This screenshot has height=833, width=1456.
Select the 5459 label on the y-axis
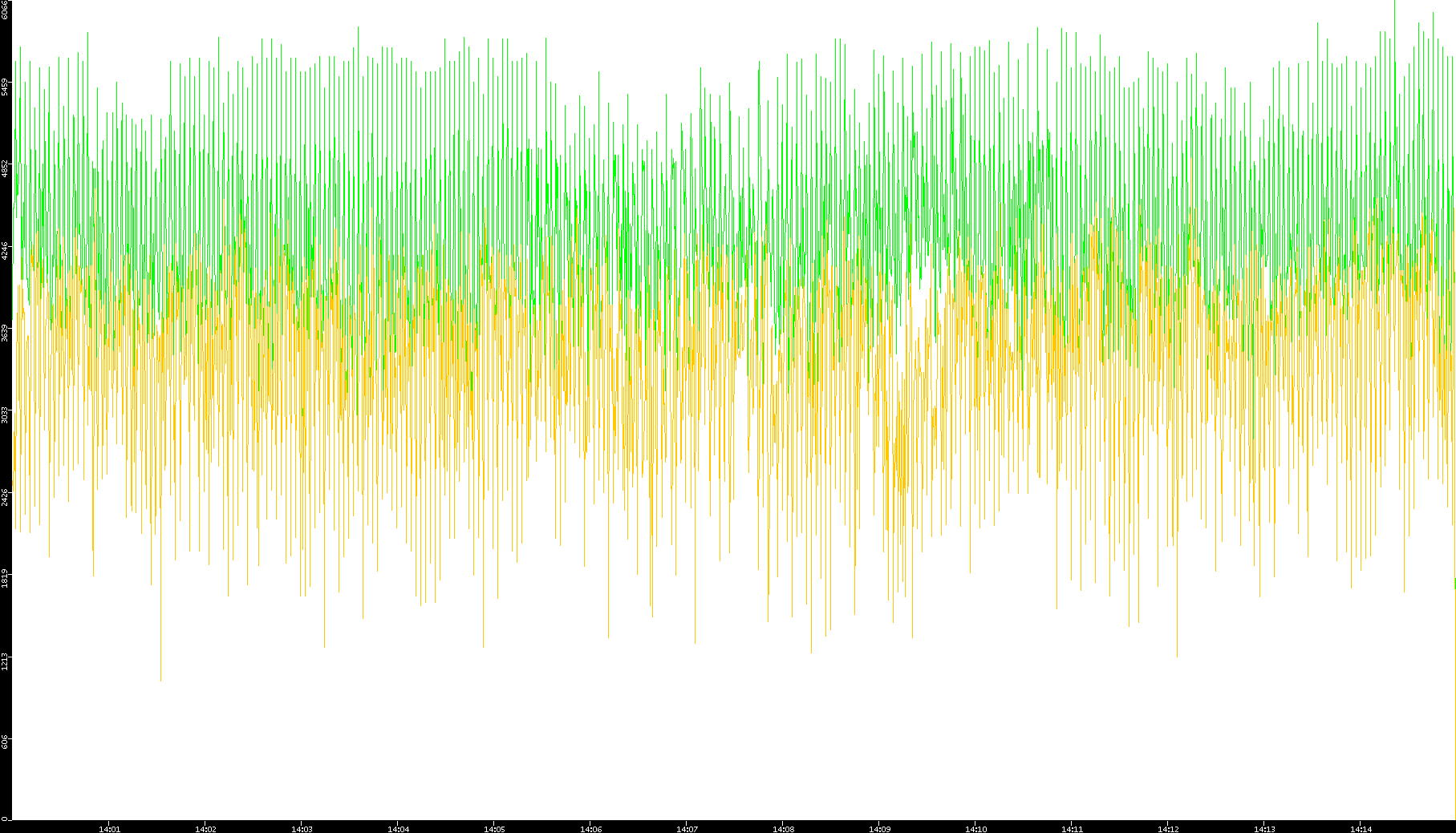(x=5, y=87)
